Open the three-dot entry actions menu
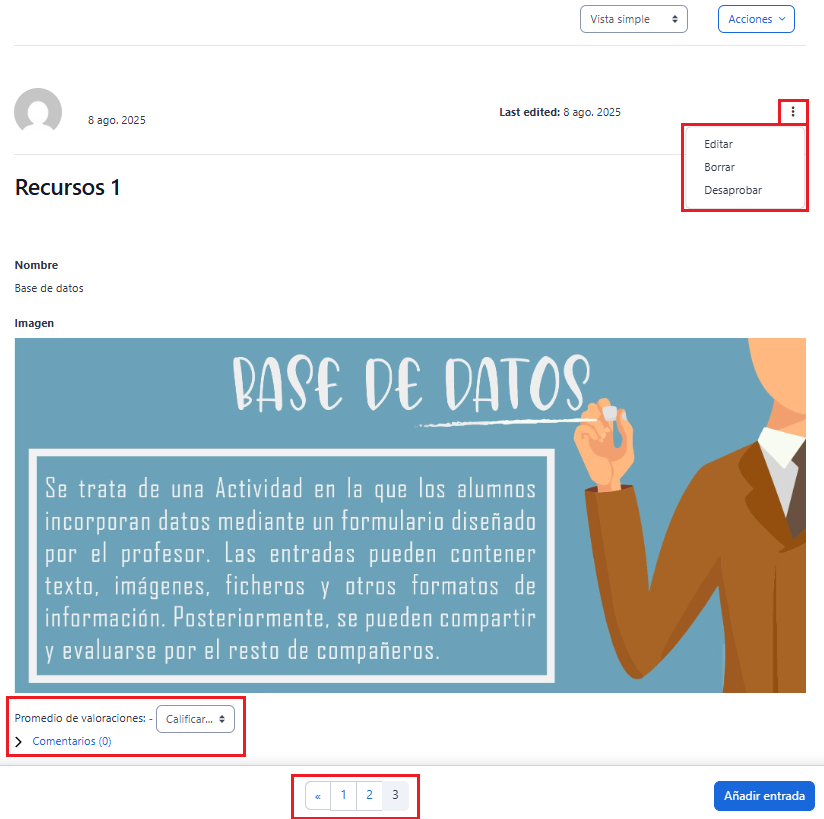This screenshot has width=824, height=819. click(793, 112)
